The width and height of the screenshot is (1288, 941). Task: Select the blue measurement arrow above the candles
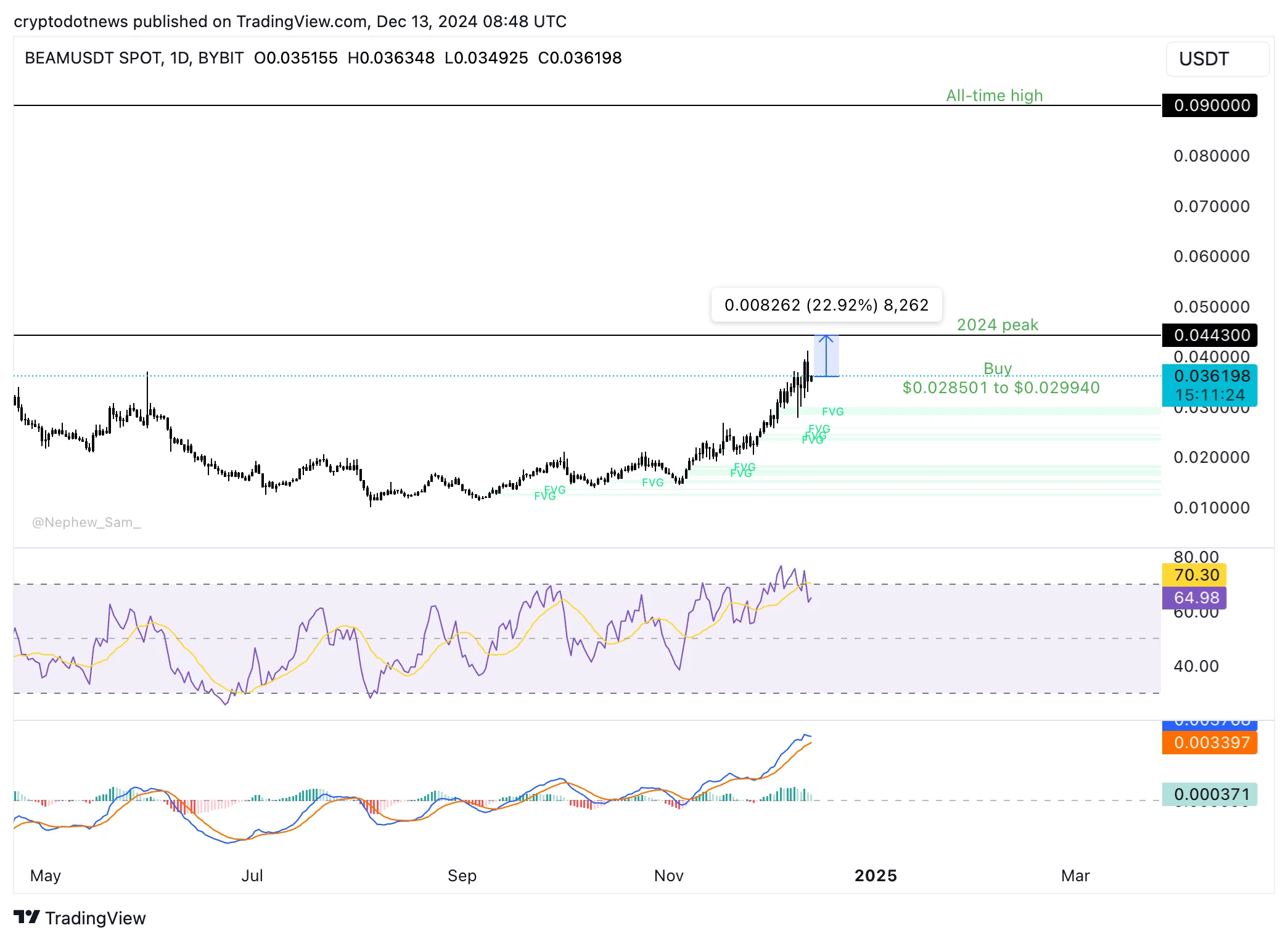click(827, 356)
